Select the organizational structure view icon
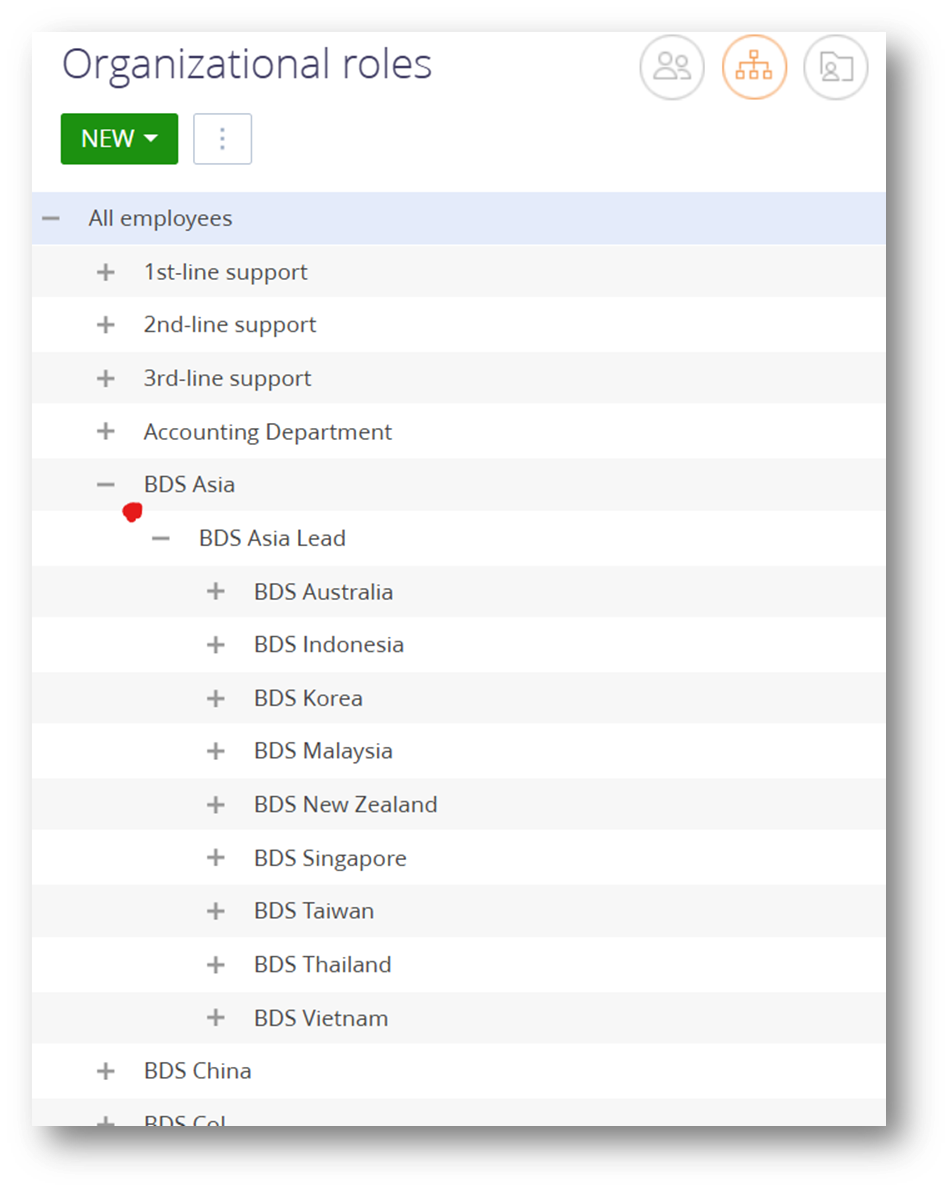The image size is (951, 1191). pyautogui.click(x=754, y=67)
